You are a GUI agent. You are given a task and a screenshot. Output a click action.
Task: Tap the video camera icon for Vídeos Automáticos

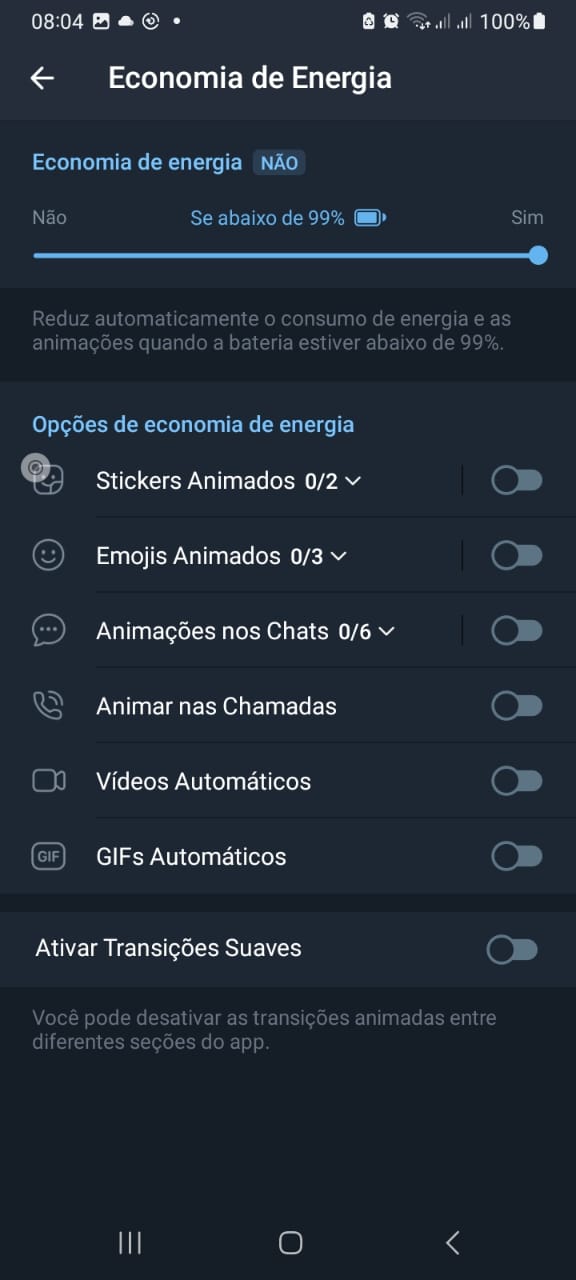click(x=48, y=781)
